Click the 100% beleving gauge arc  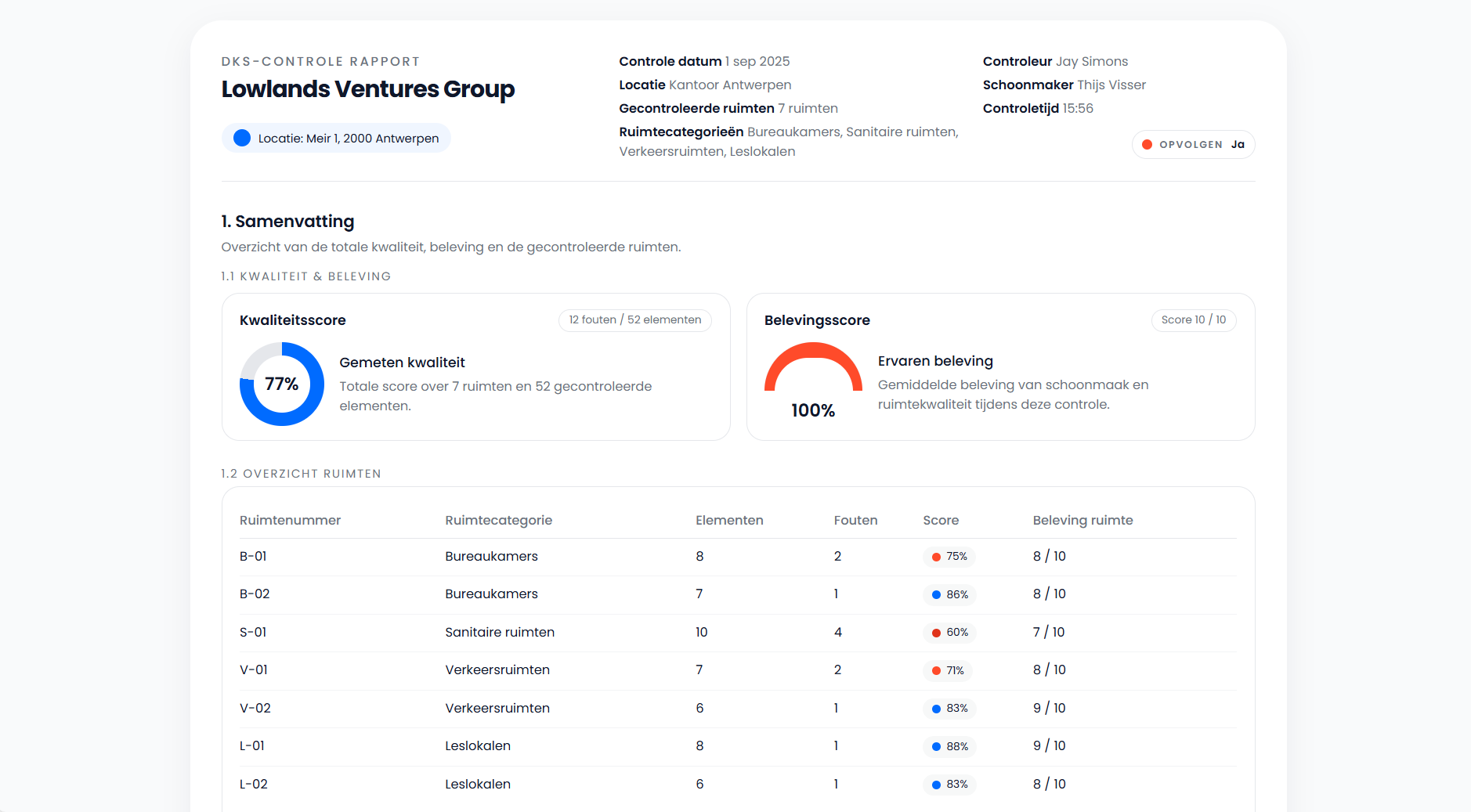(813, 366)
